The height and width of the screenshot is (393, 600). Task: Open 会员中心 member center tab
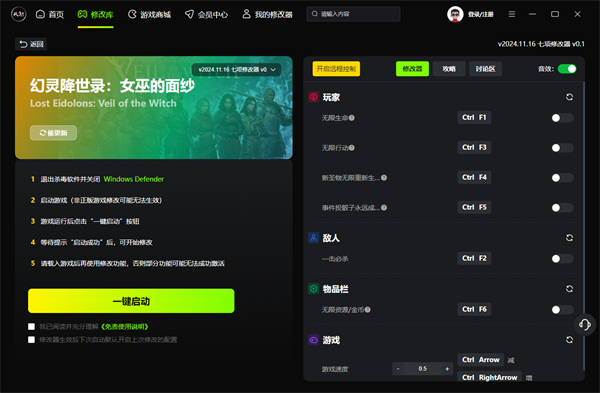click(206, 15)
